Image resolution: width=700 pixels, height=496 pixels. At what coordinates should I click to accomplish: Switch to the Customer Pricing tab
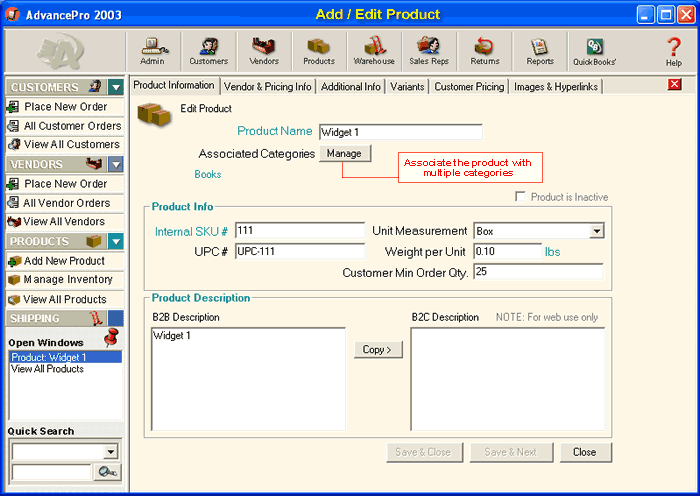(469, 87)
